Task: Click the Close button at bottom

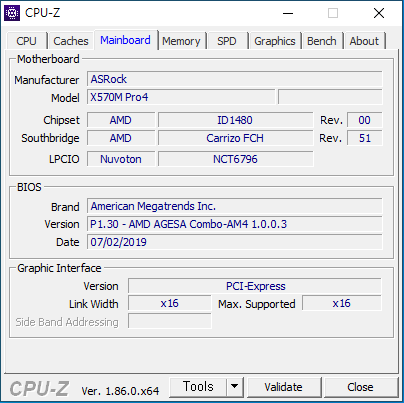Action: [360, 387]
